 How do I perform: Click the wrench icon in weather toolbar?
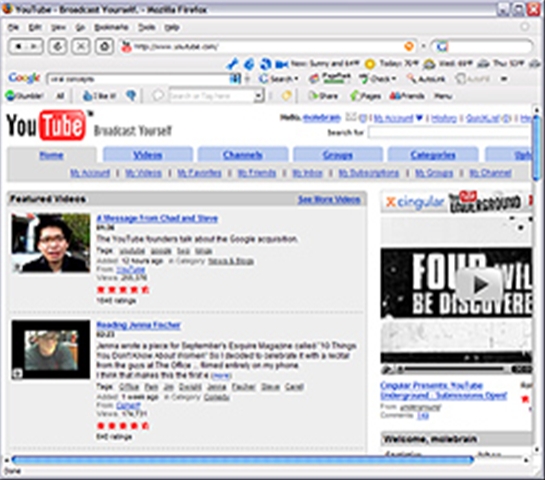[x=232, y=64]
